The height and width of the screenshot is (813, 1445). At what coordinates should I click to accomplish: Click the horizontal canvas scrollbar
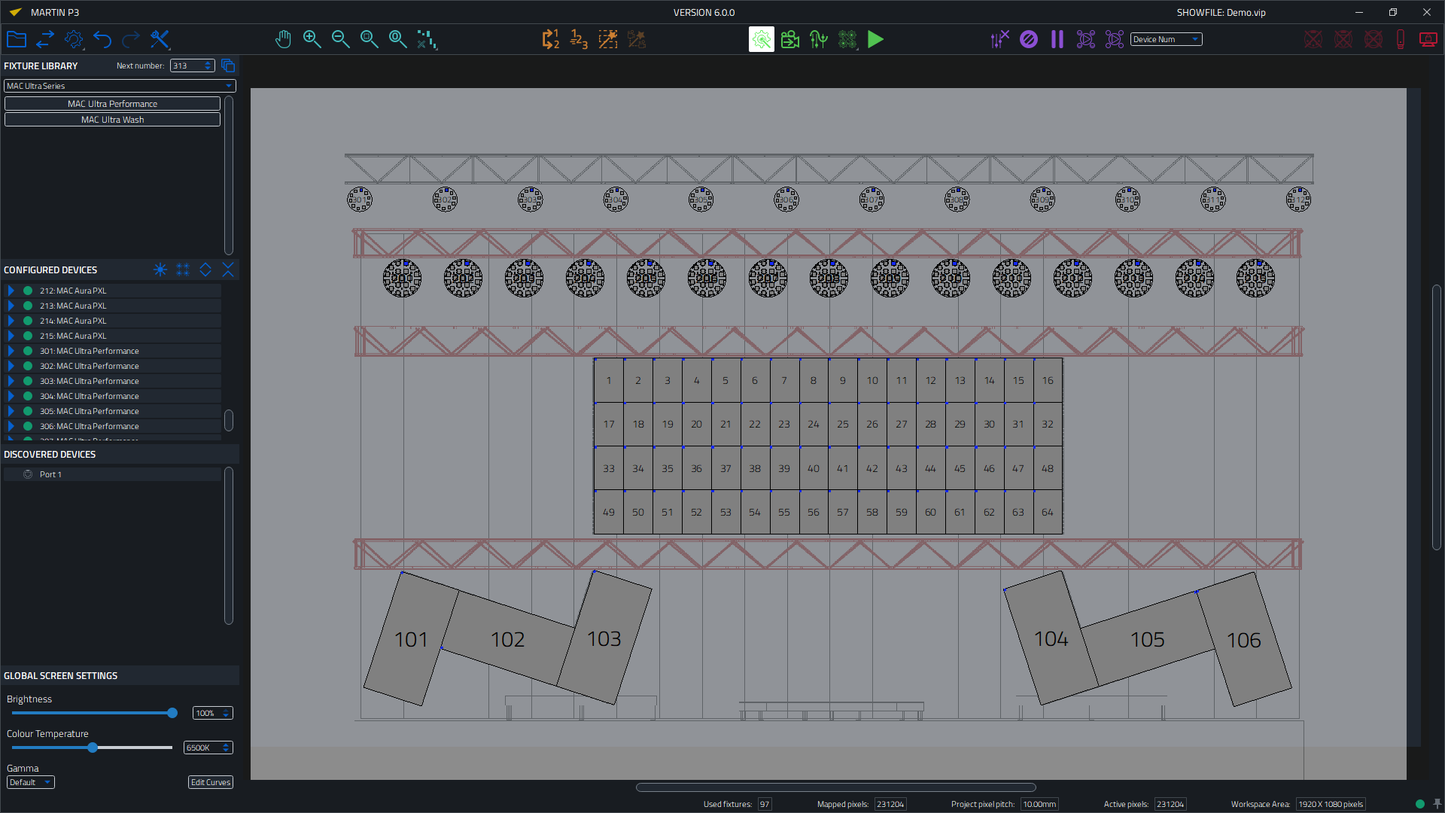tap(836, 788)
